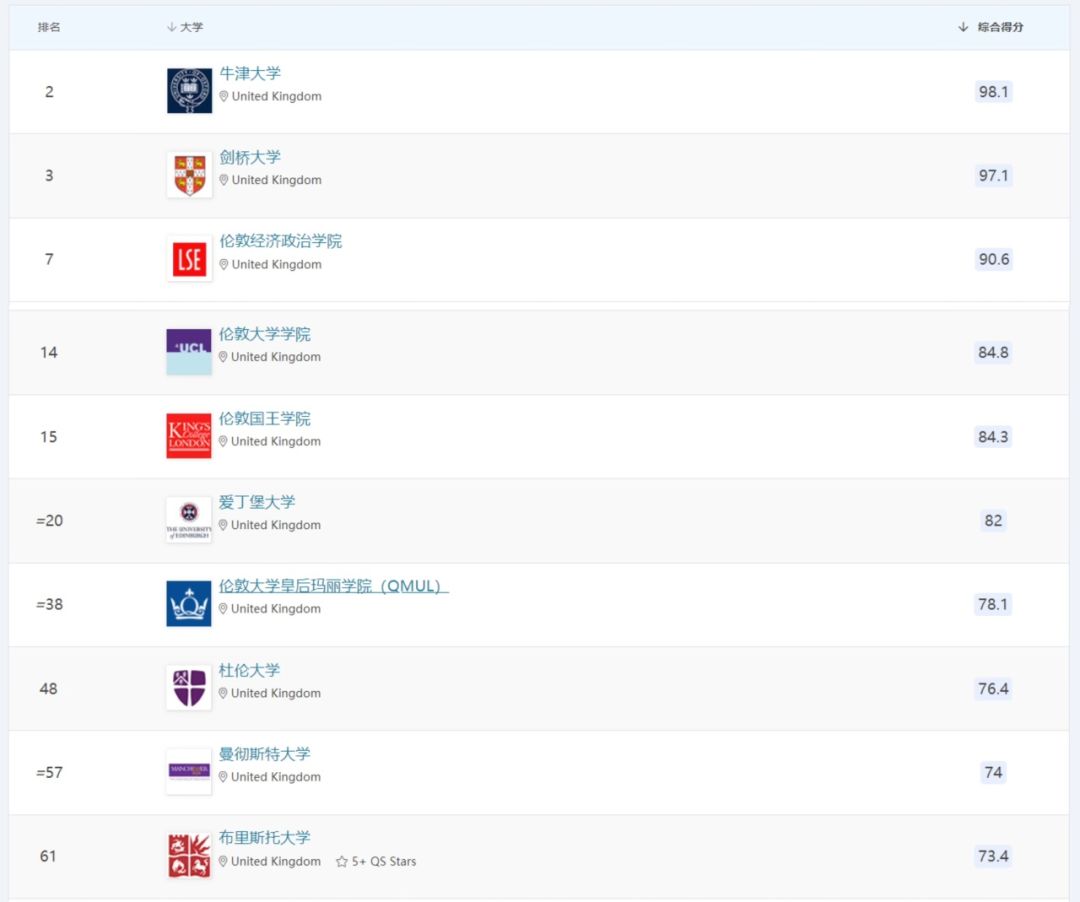Click rank number 14
The image size is (1080, 902).
[x=49, y=353]
